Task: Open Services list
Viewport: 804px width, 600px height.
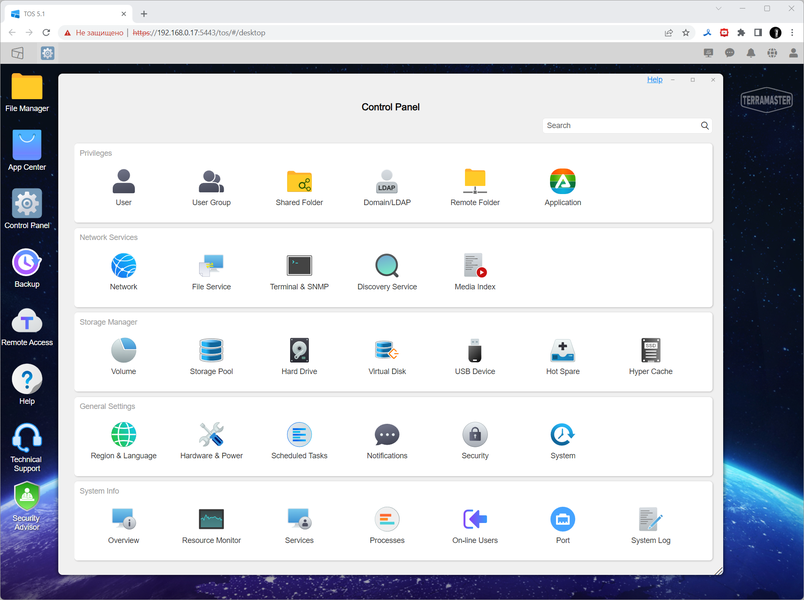Action: coord(299,525)
